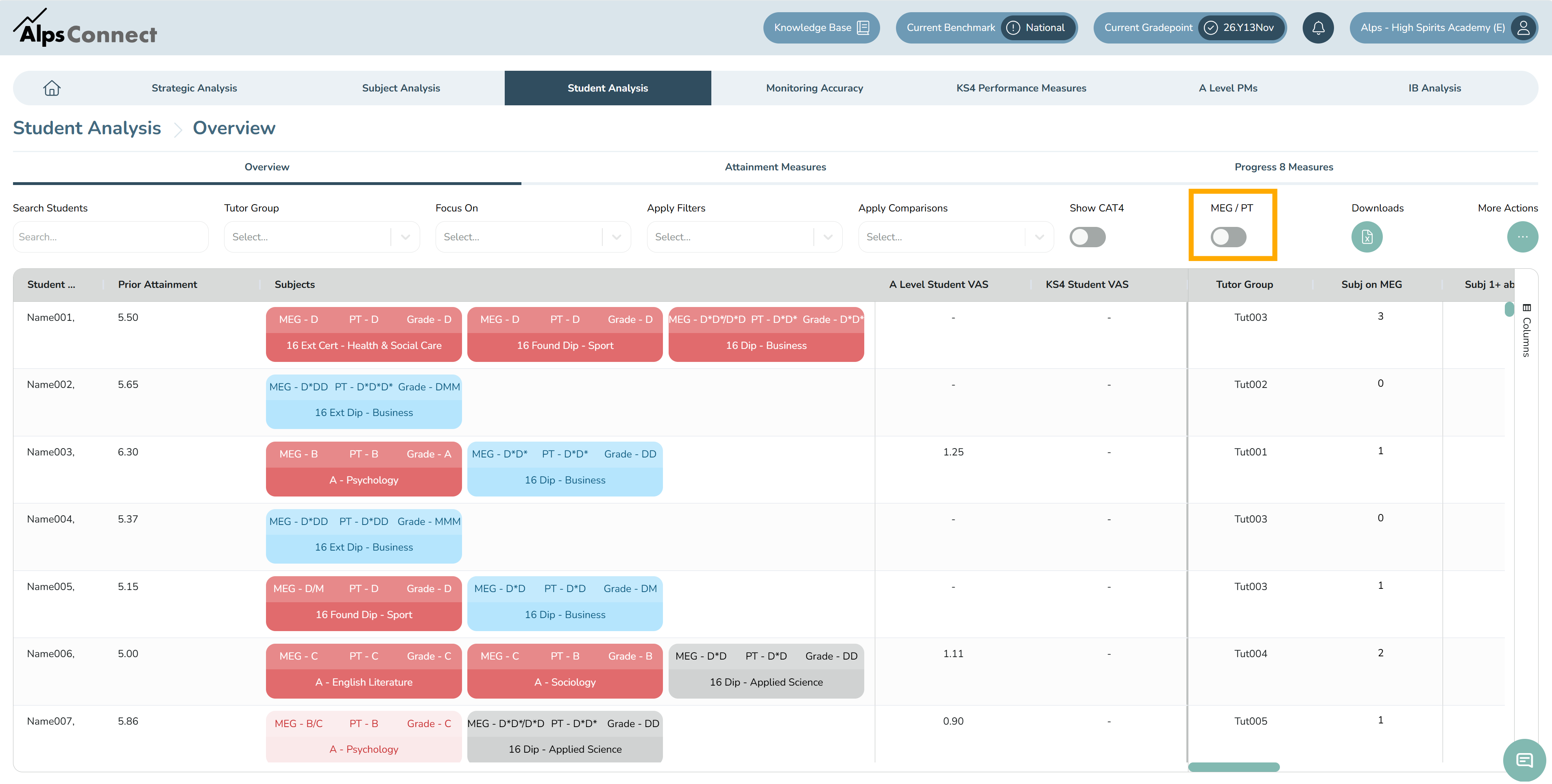Sort by Tutor Group column header

coord(1244,285)
